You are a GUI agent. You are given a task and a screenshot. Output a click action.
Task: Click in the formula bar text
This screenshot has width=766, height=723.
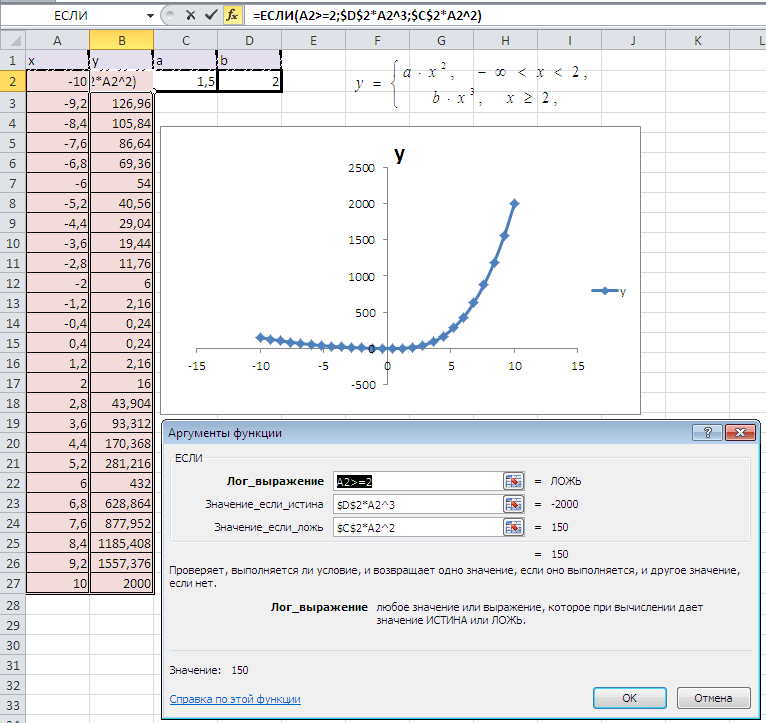point(367,16)
